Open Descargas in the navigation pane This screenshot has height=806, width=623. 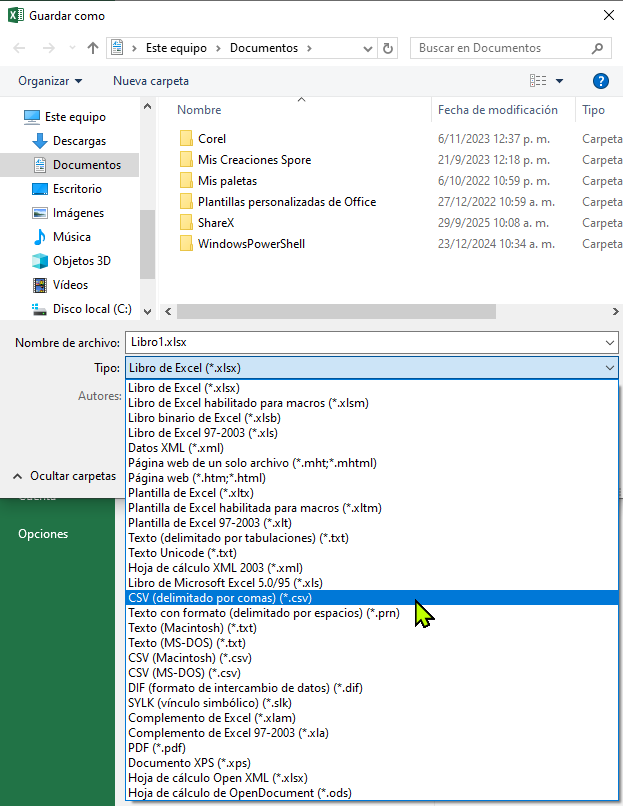79,141
